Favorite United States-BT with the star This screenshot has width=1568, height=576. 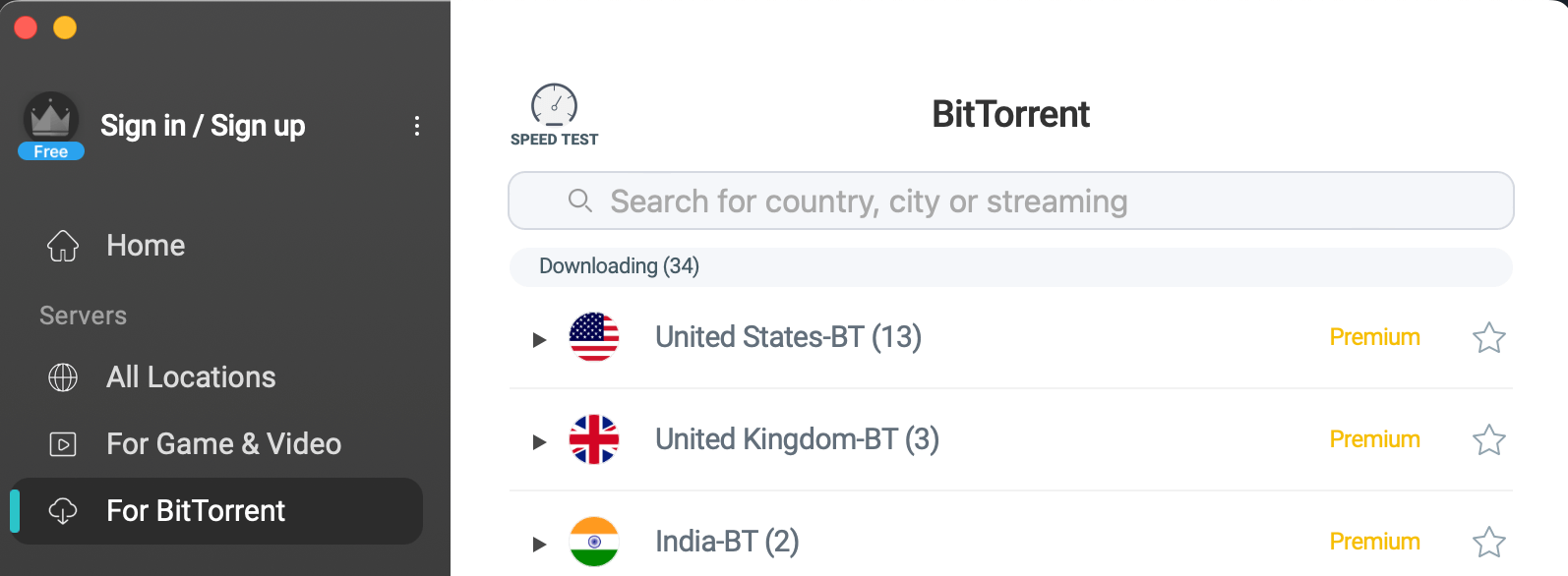point(1489,337)
